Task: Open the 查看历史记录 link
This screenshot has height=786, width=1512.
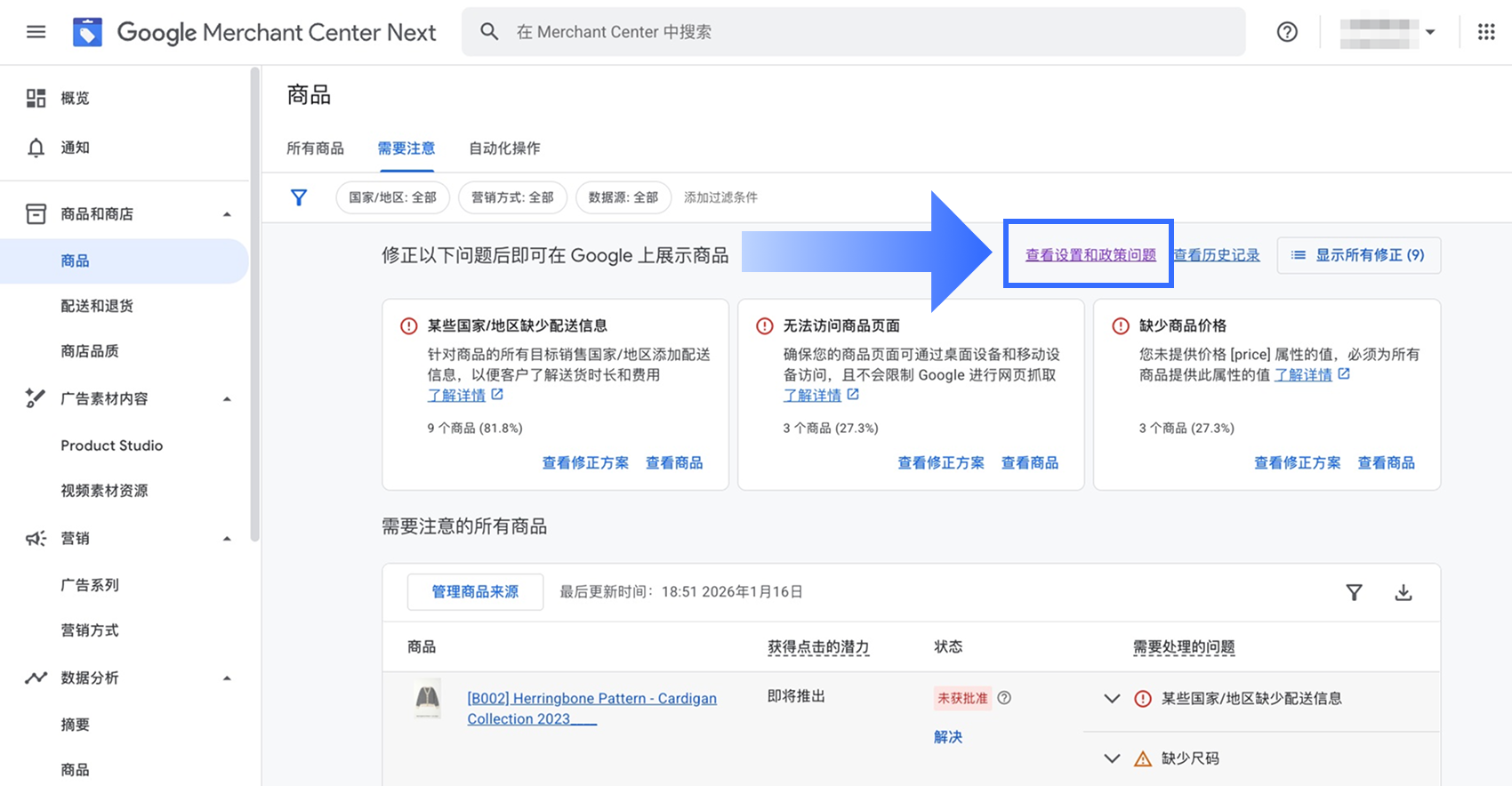Action: [1217, 255]
